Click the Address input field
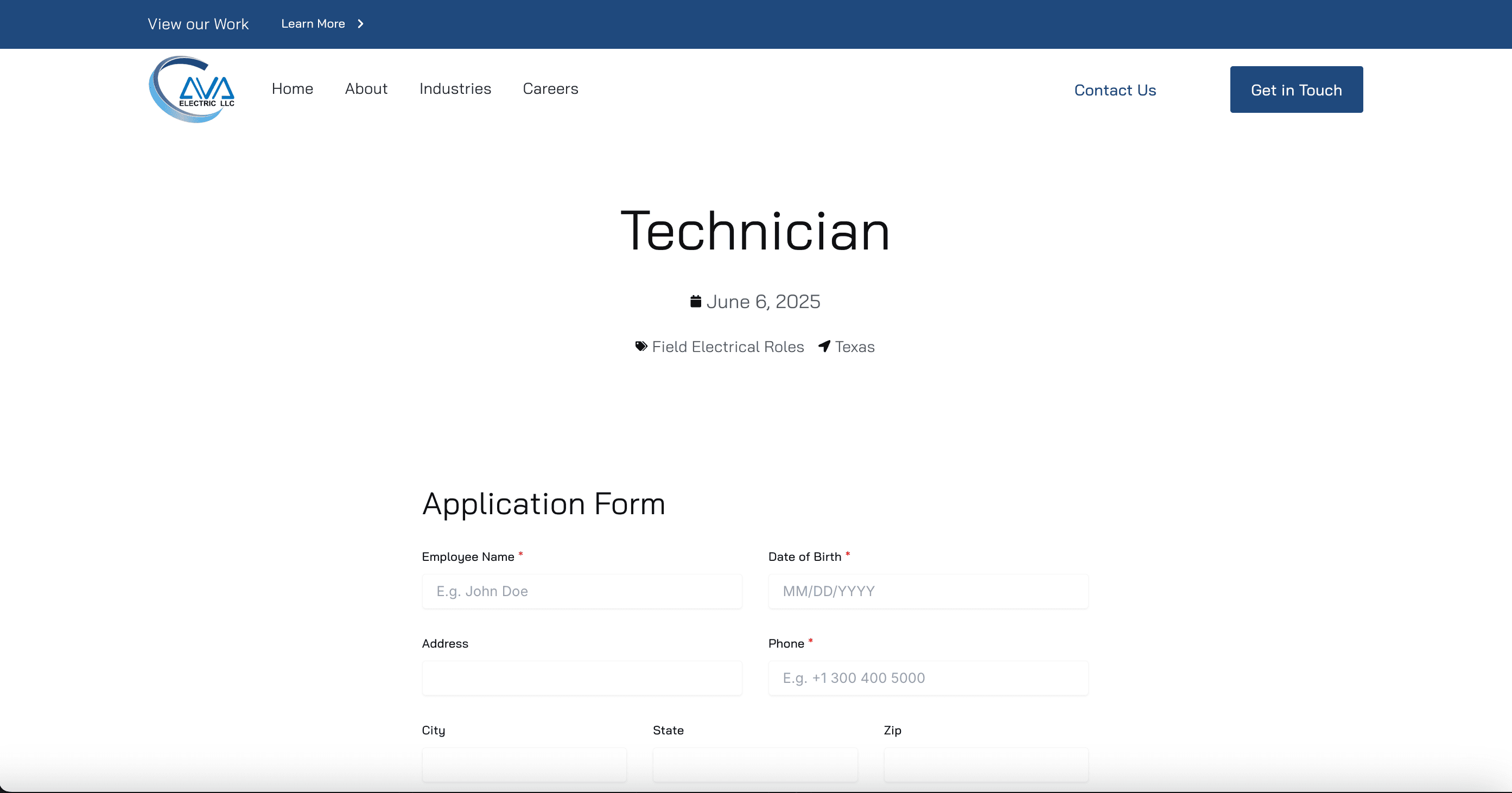The image size is (1512, 793). 582,678
